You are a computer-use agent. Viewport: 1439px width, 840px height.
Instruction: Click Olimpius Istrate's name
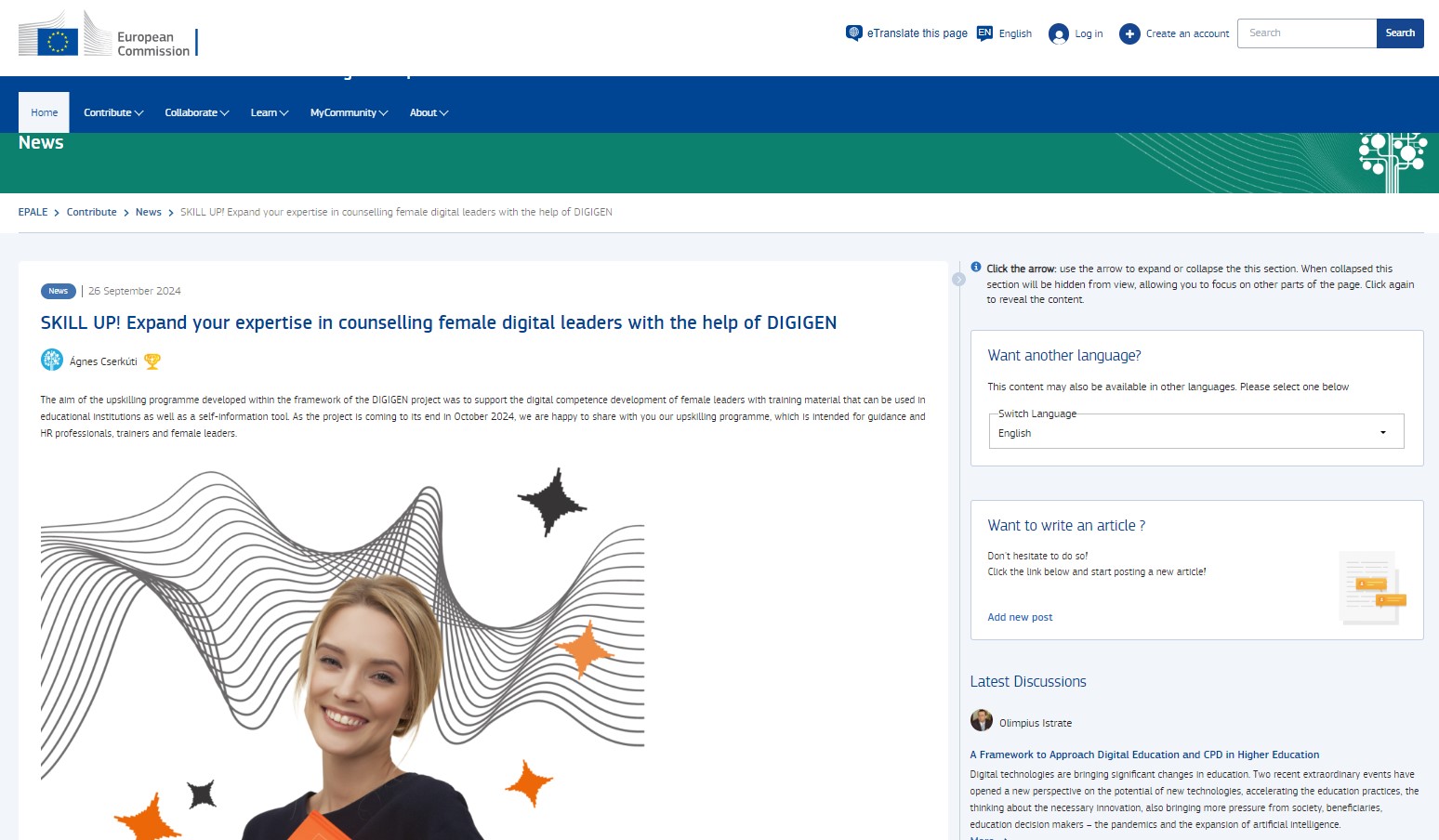pyautogui.click(x=1036, y=723)
